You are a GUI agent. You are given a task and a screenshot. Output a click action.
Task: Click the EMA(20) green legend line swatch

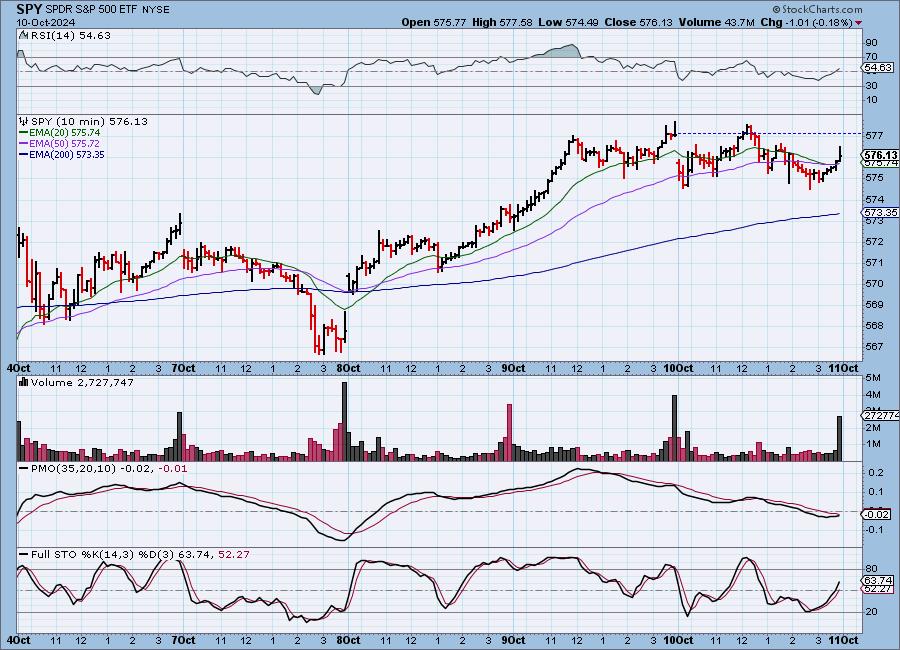click(24, 133)
